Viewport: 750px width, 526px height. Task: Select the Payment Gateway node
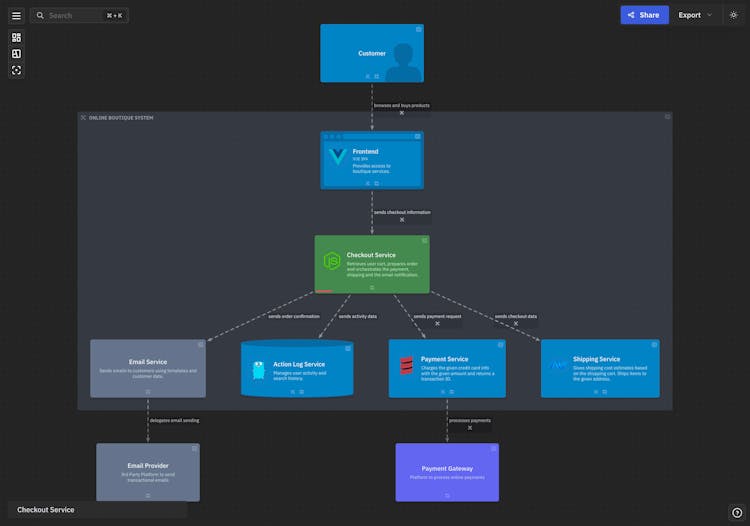pos(446,472)
